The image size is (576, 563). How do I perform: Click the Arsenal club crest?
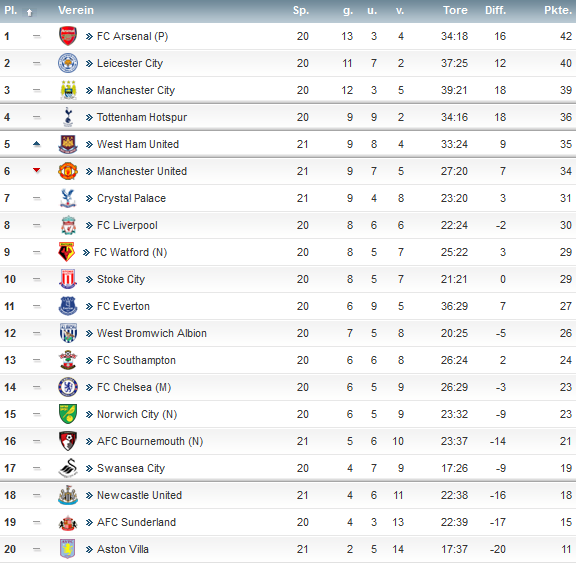68,36
